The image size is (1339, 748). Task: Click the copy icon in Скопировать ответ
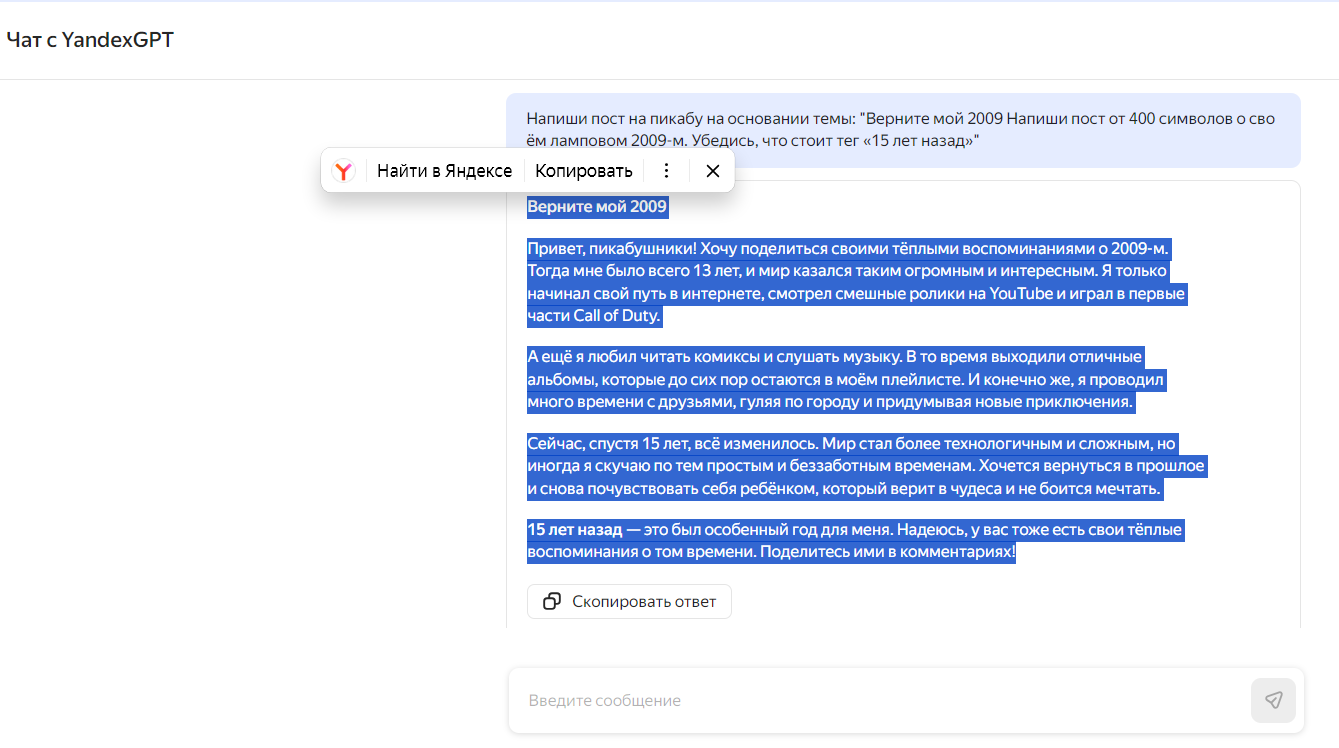pos(552,602)
